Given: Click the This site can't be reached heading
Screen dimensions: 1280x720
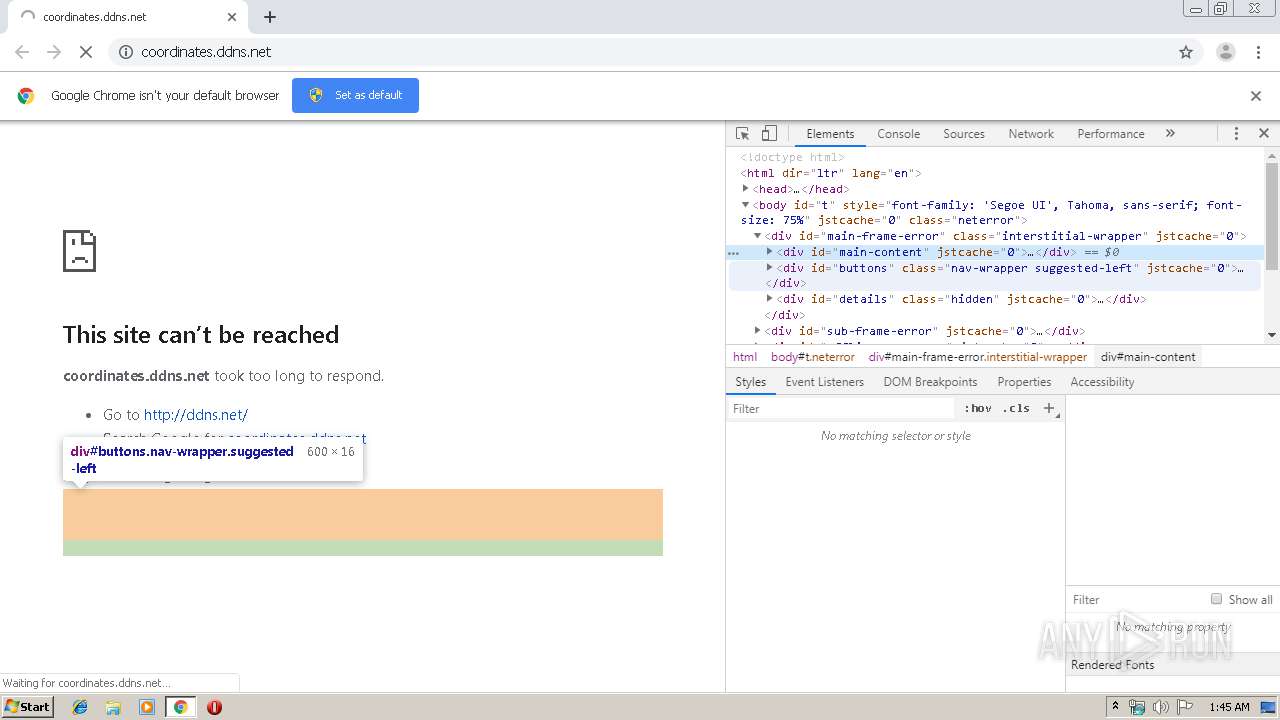Looking at the screenshot, I should tap(201, 335).
